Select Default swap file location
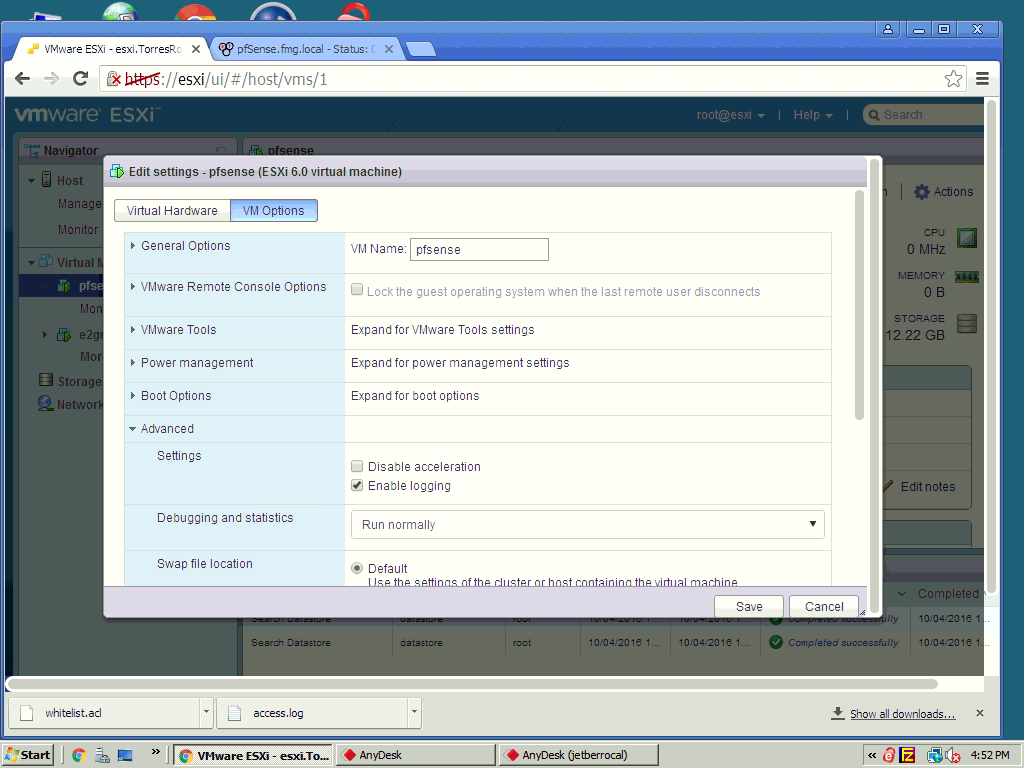 click(x=357, y=568)
